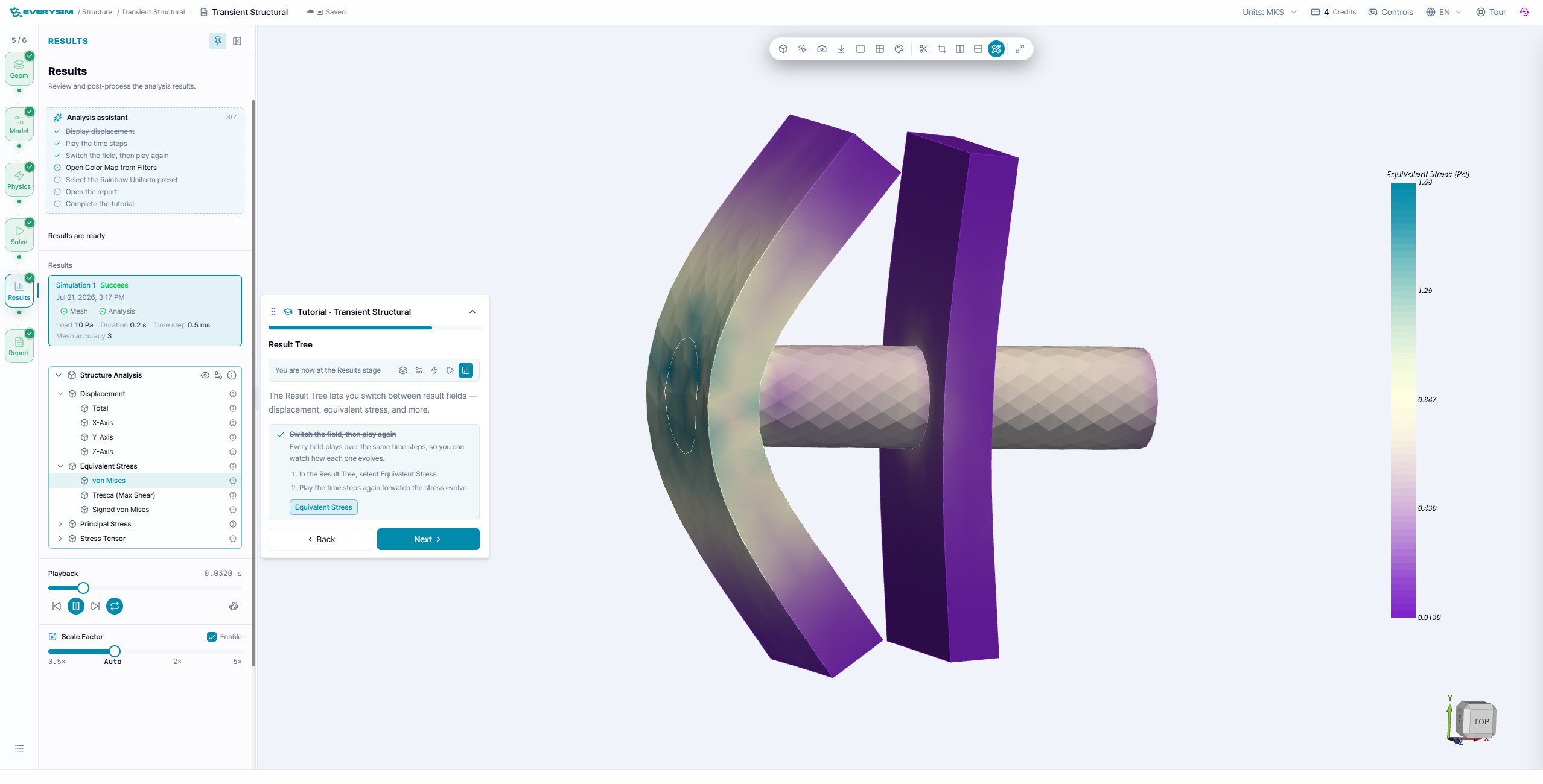Expand the Principal Stress group
This screenshot has height=784, width=1543.
point(60,524)
